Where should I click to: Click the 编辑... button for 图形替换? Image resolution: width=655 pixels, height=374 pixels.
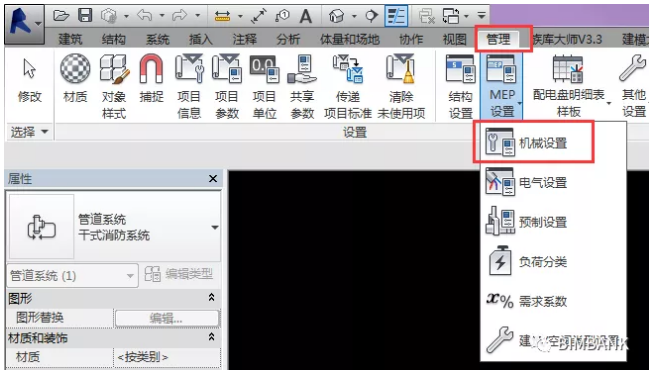point(167,318)
